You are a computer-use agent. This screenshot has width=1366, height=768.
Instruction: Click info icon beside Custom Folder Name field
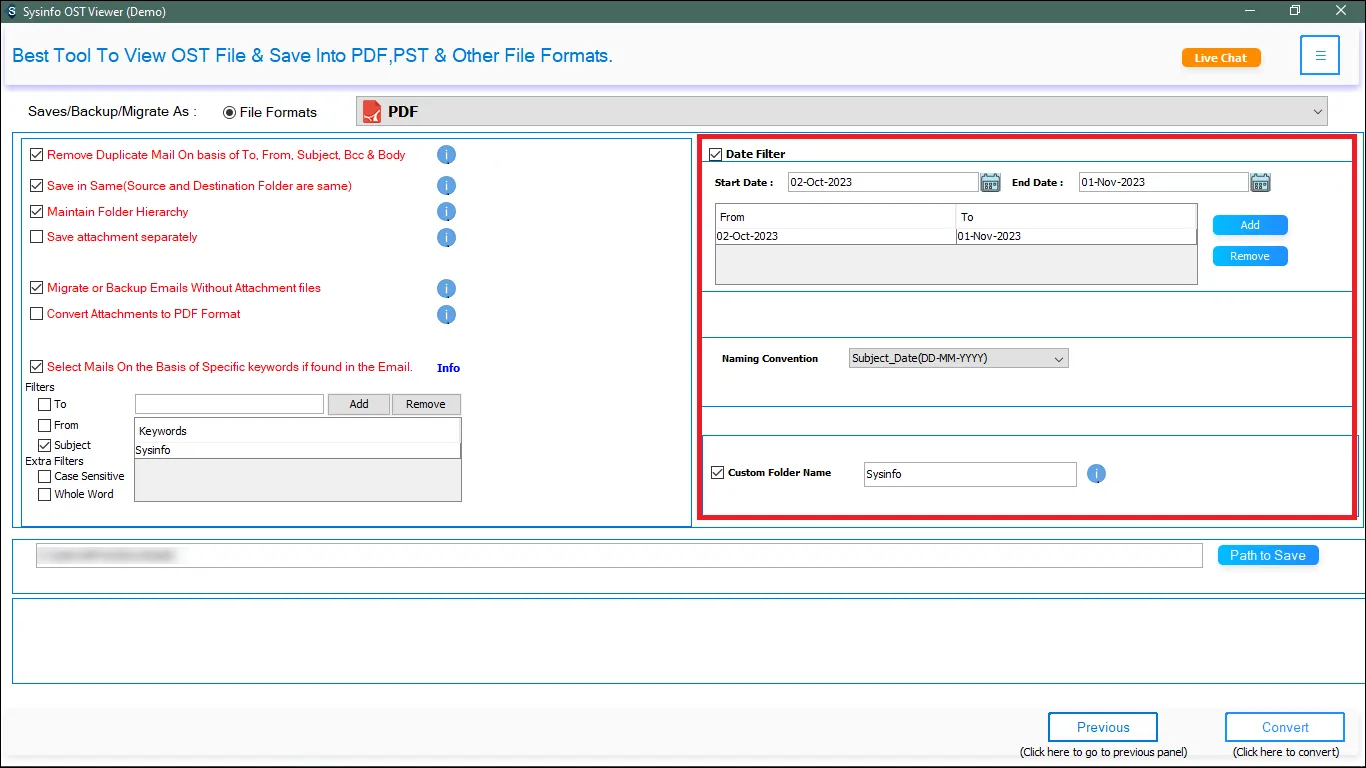1096,474
